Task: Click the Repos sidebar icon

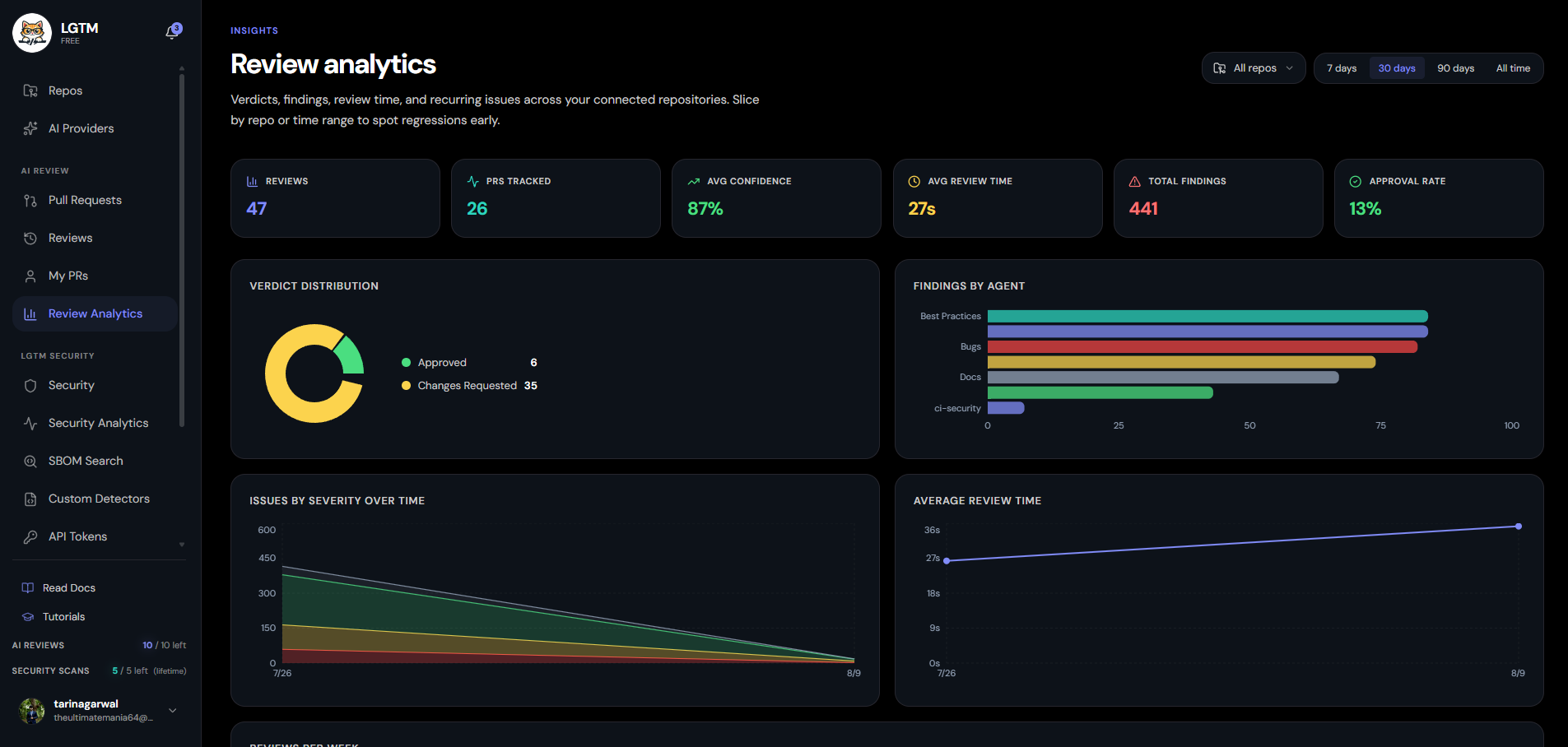Action: 30,90
